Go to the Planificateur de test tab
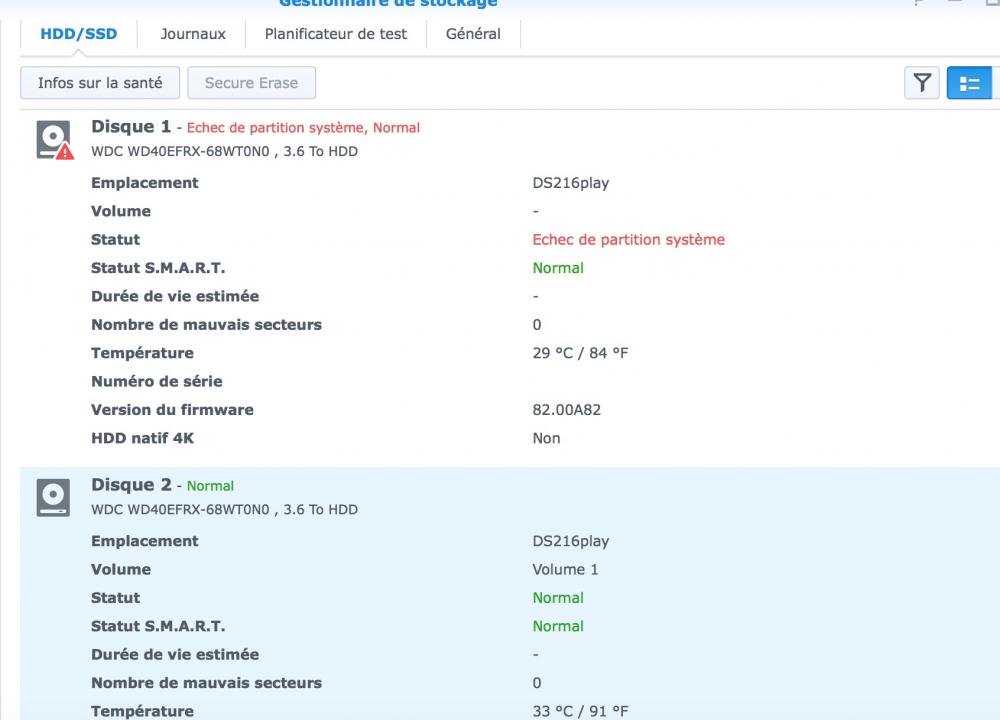This screenshot has width=1000, height=720. point(335,34)
